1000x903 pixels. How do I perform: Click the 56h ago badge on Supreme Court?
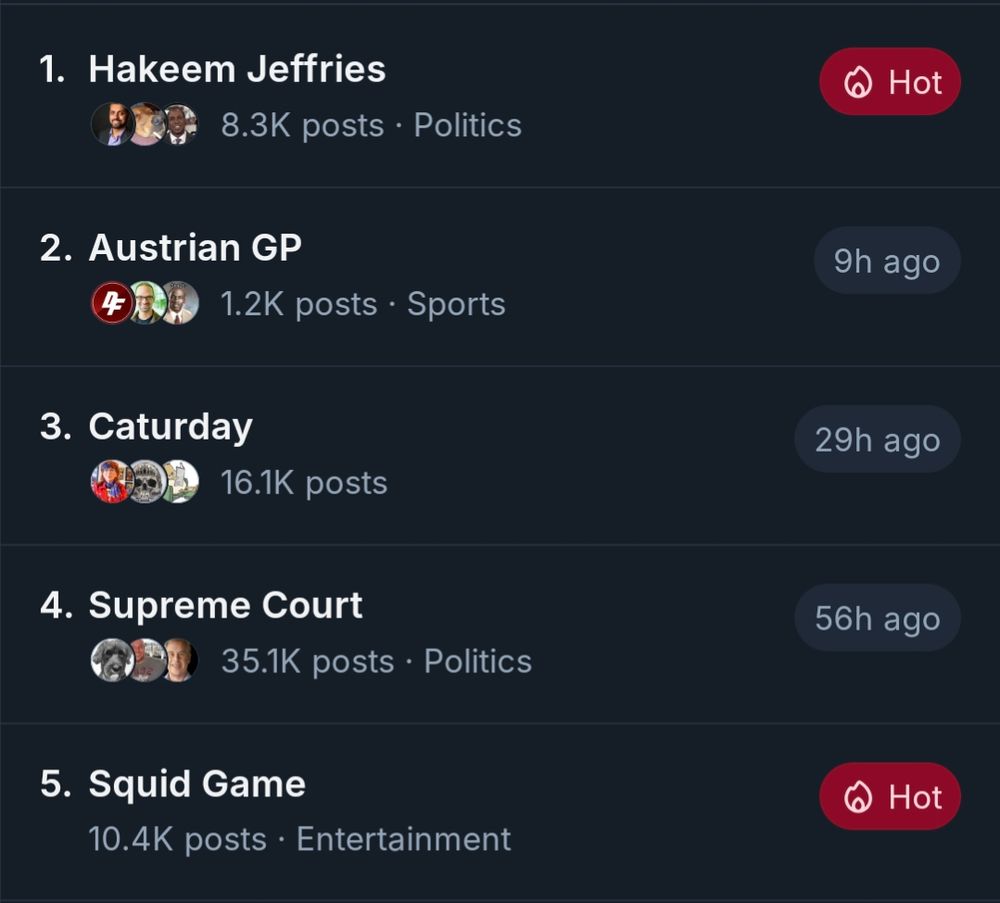click(x=877, y=618)
